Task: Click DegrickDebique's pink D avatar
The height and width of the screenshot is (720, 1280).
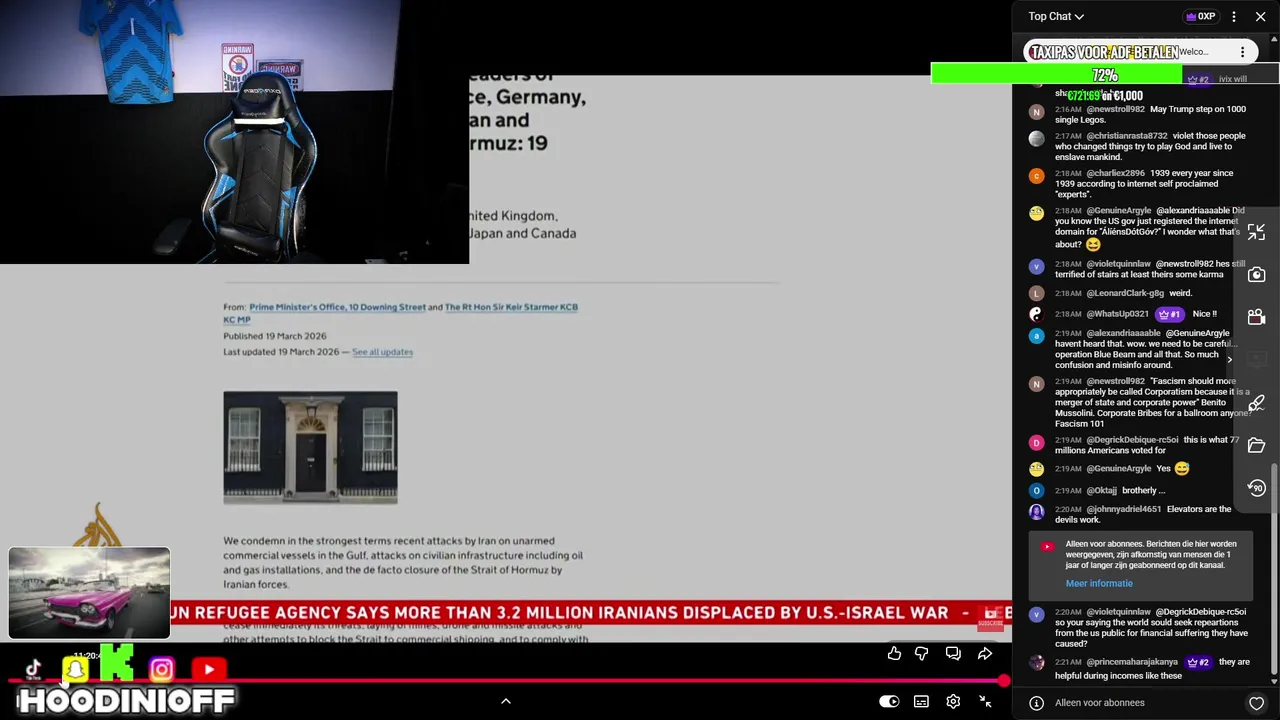Action: pyautogui.click(x=1037, y=442)
